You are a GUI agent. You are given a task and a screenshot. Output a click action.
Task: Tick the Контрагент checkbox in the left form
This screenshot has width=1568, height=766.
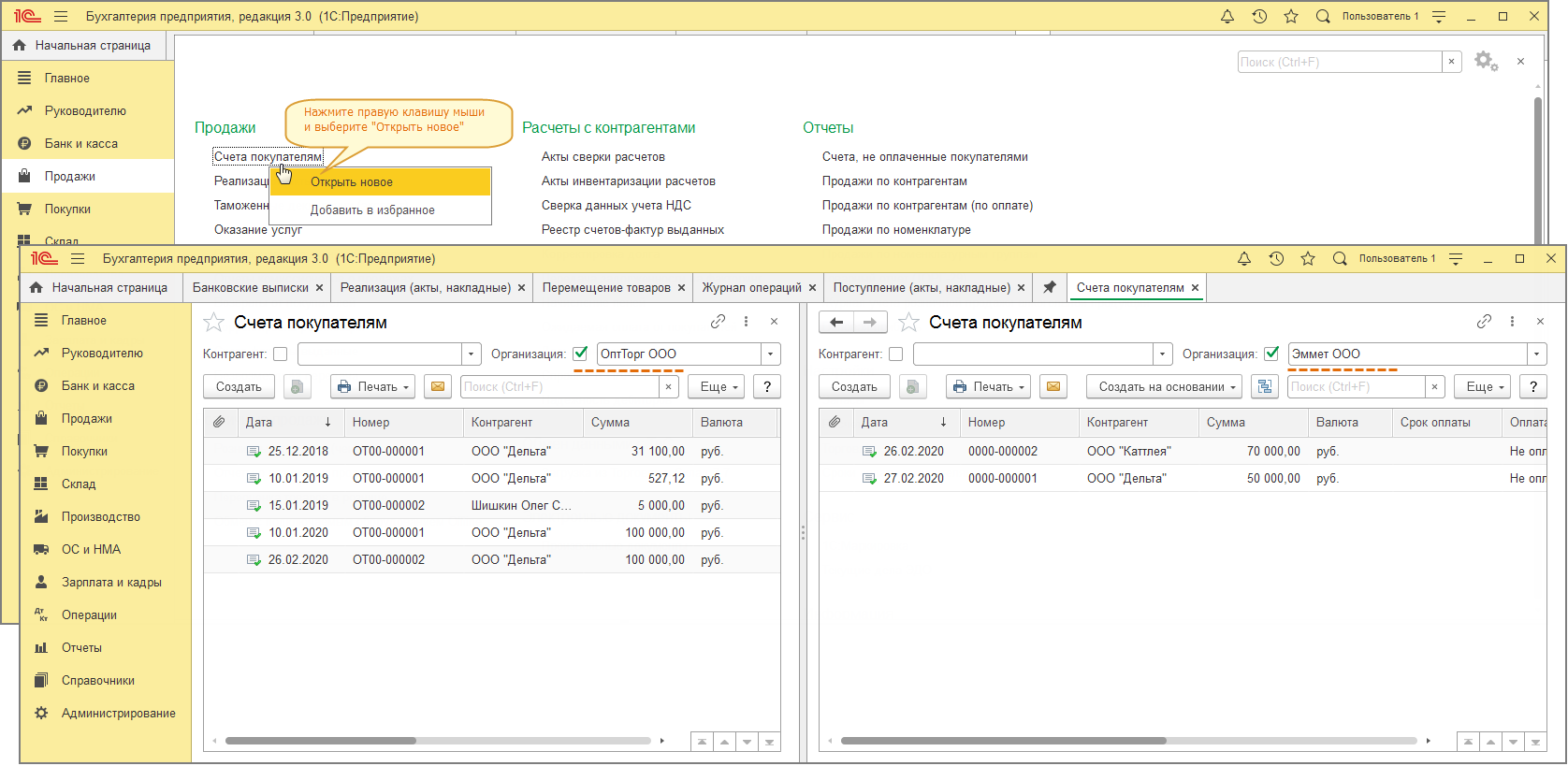(x=281, y=354)
